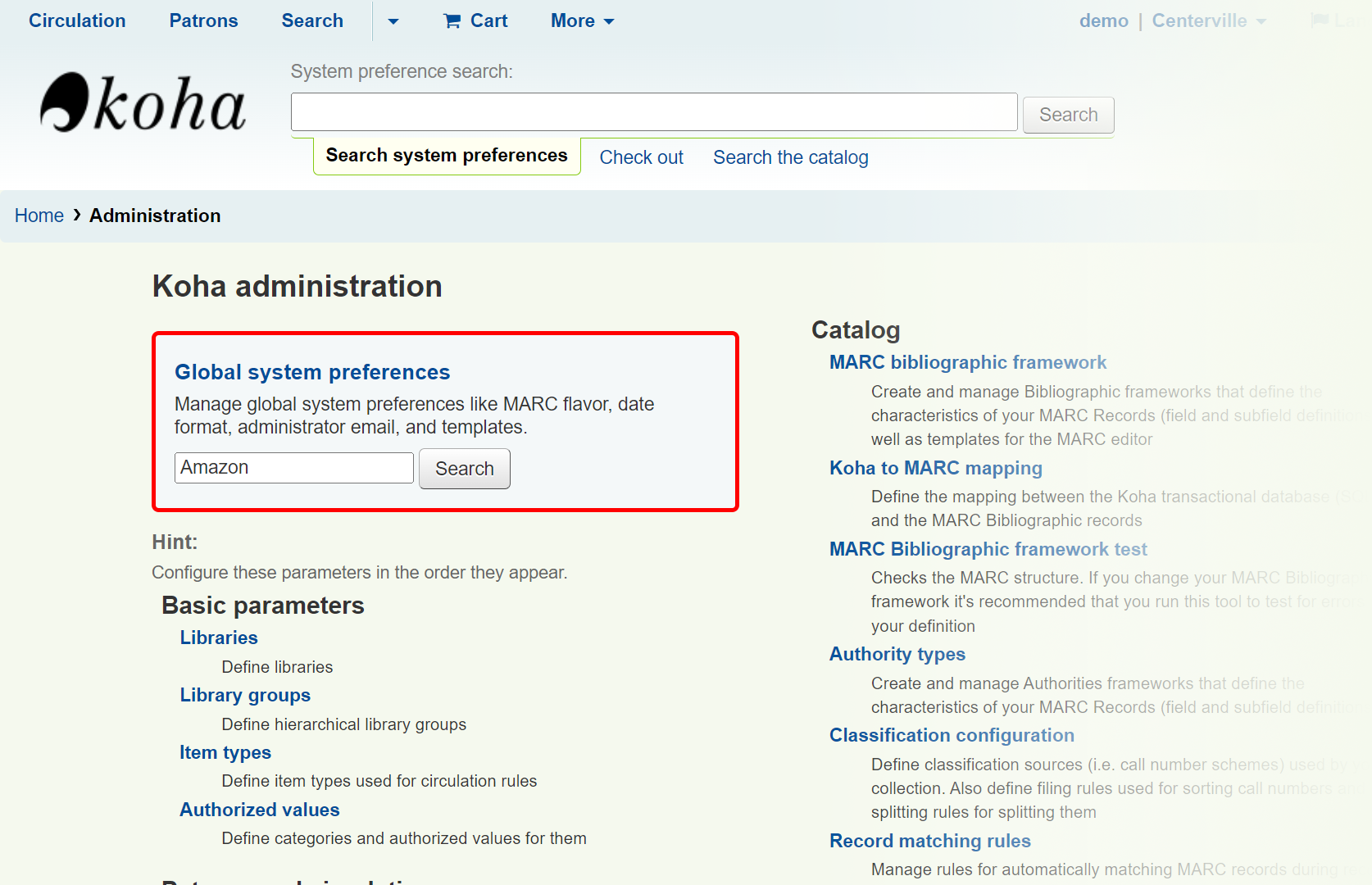Expand the dropdown arrow next to Search
The width and height of the screenshot is (1372, 885).
pos(393,21)
